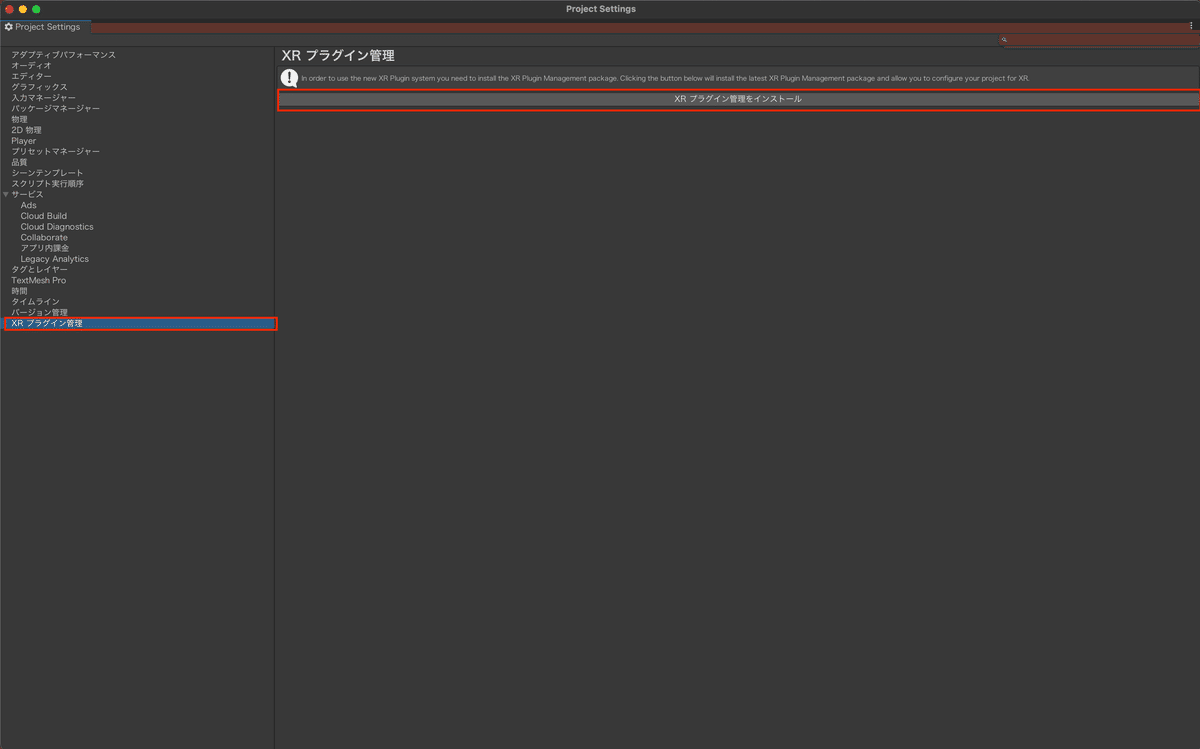Click the Project Settings tab
The image size is (1200, 749).
(45, 27)
